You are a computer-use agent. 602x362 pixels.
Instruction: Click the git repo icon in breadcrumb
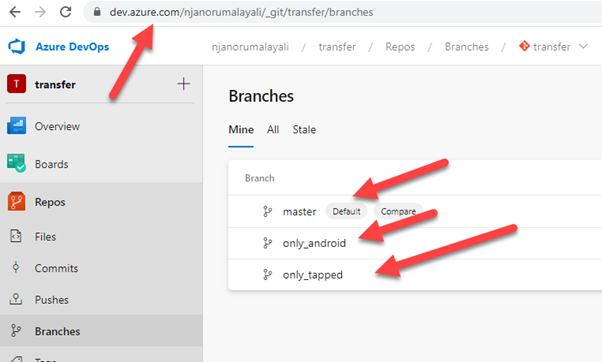pos(524,46)
